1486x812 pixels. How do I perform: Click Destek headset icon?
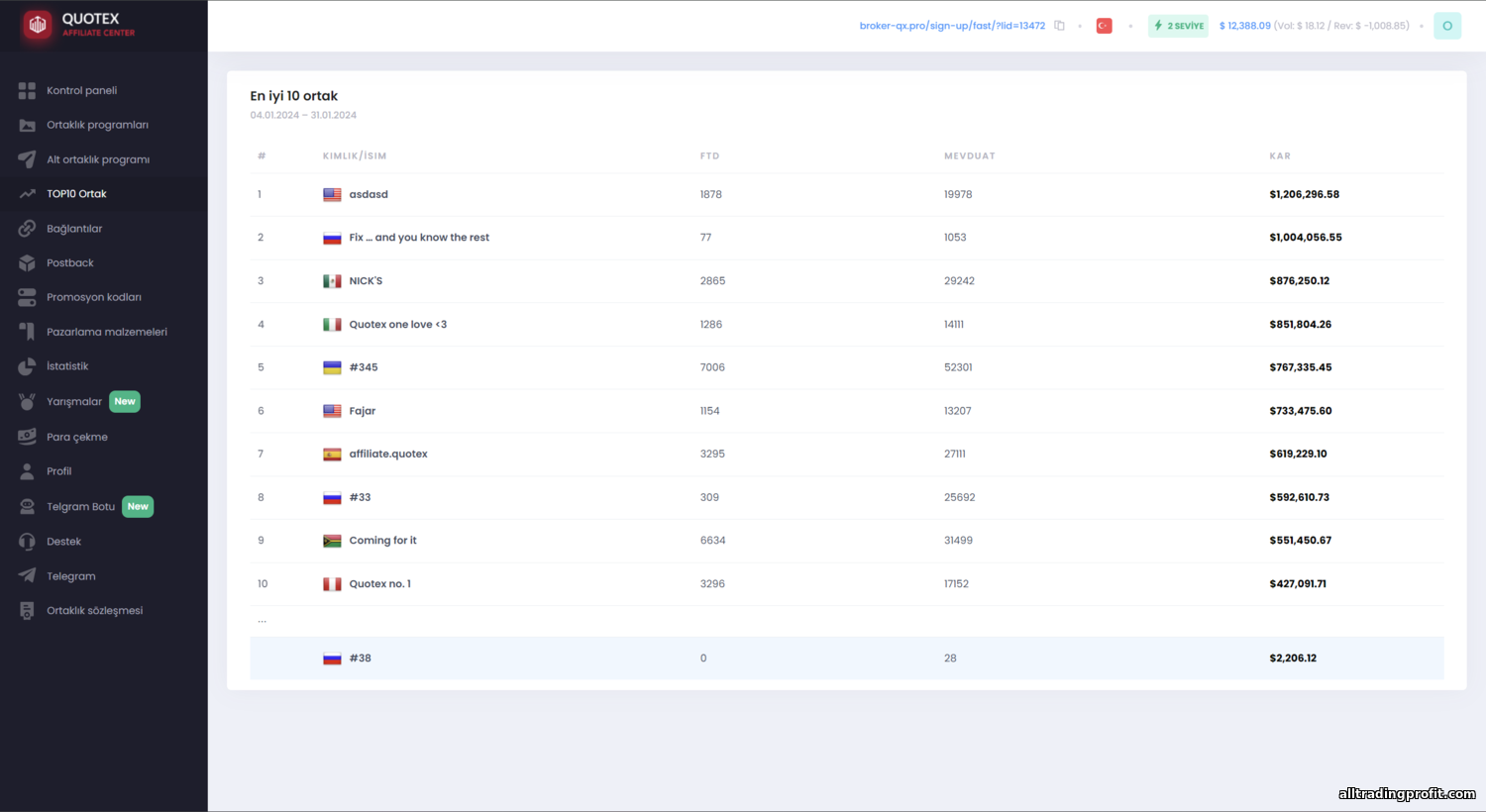click(x=27, y=542)
